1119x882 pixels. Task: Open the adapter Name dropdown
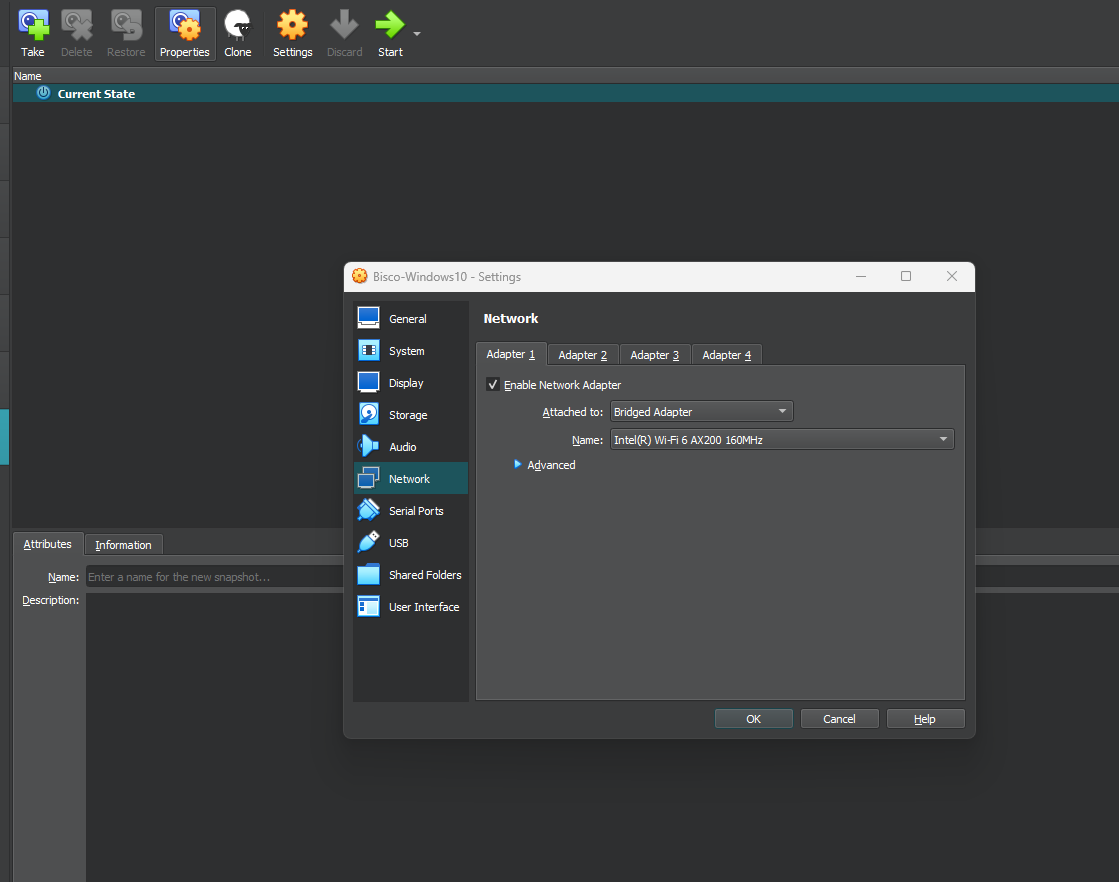(781, 440)
